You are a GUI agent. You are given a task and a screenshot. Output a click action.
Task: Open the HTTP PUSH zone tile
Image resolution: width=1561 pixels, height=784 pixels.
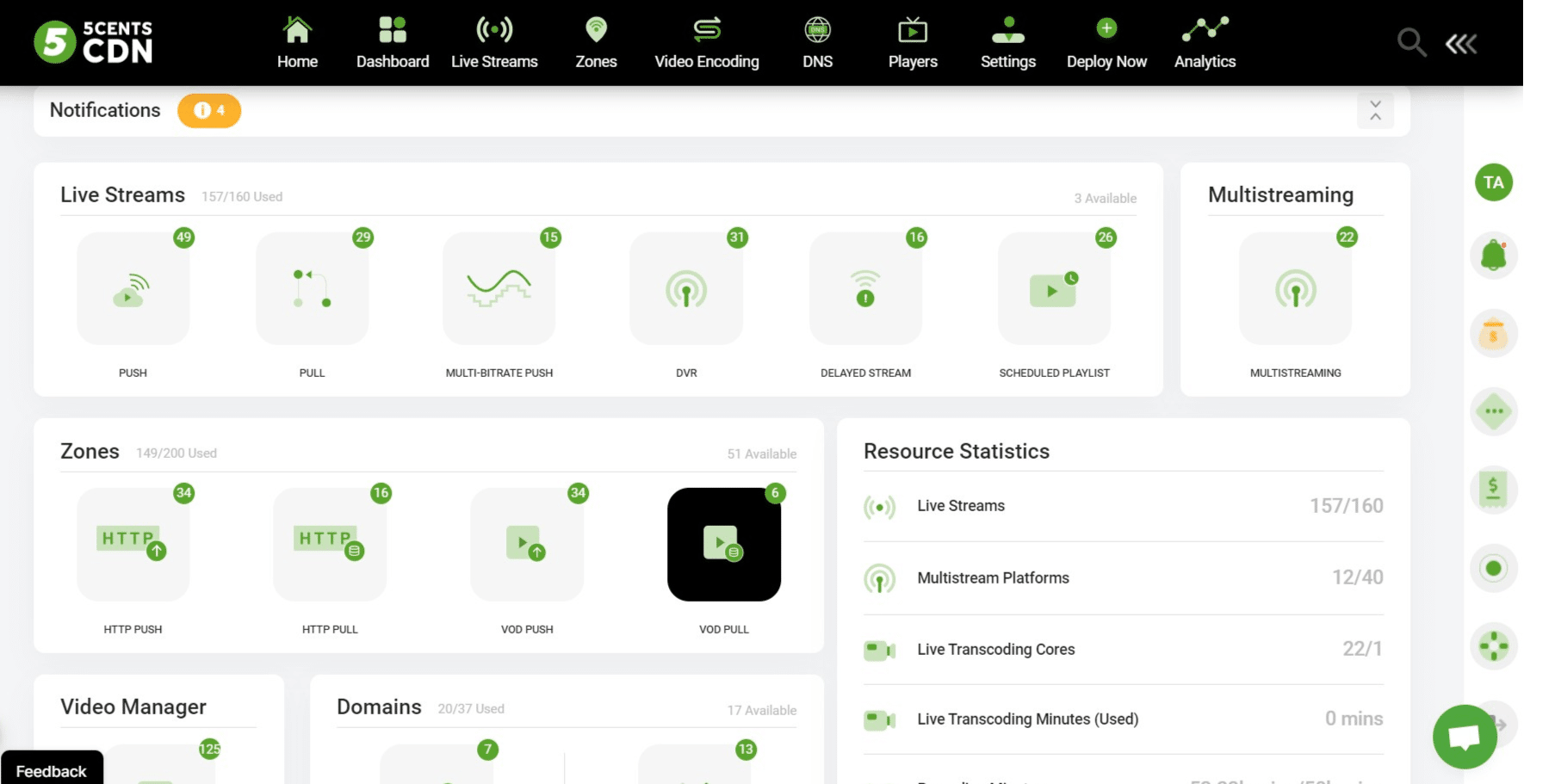pos(133,544)
